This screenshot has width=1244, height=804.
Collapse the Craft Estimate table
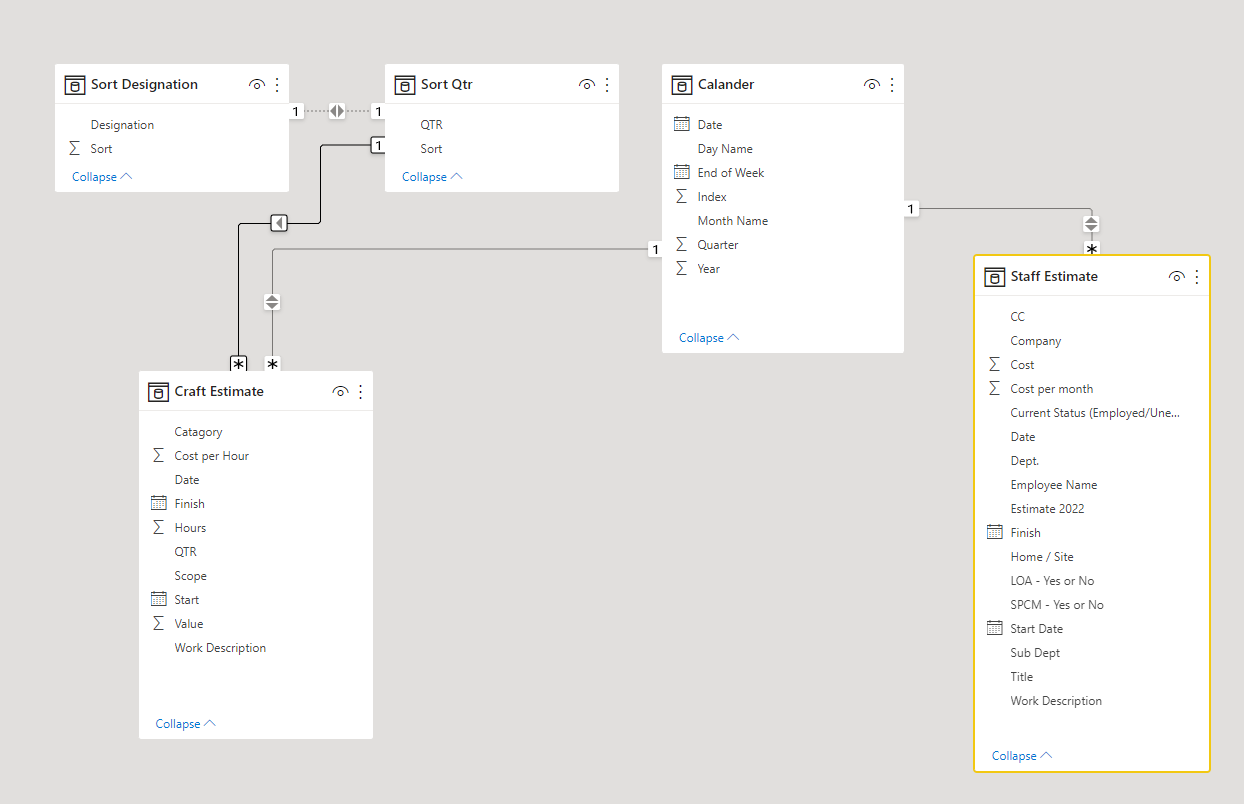point(186,724)
